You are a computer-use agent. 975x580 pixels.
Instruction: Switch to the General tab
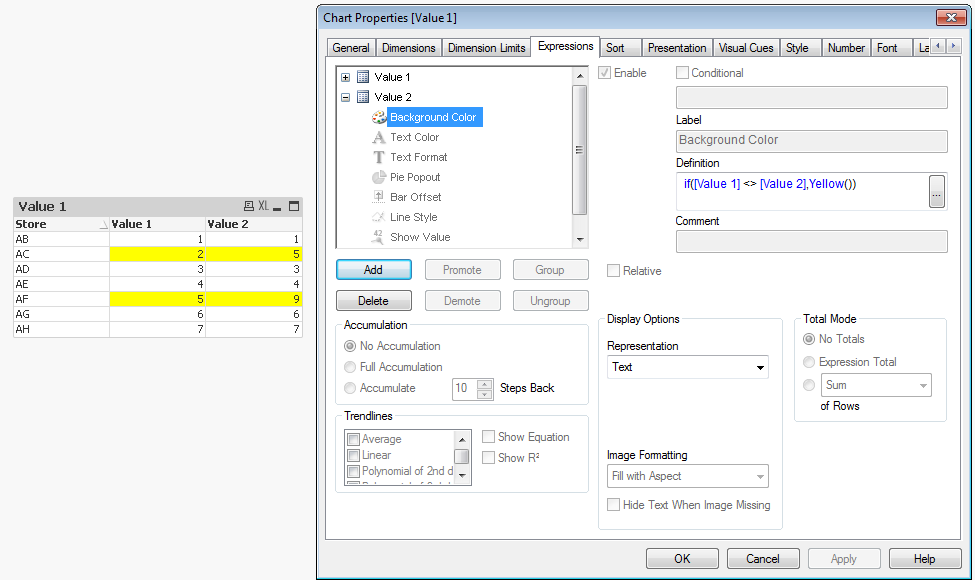tap(351, 48)
